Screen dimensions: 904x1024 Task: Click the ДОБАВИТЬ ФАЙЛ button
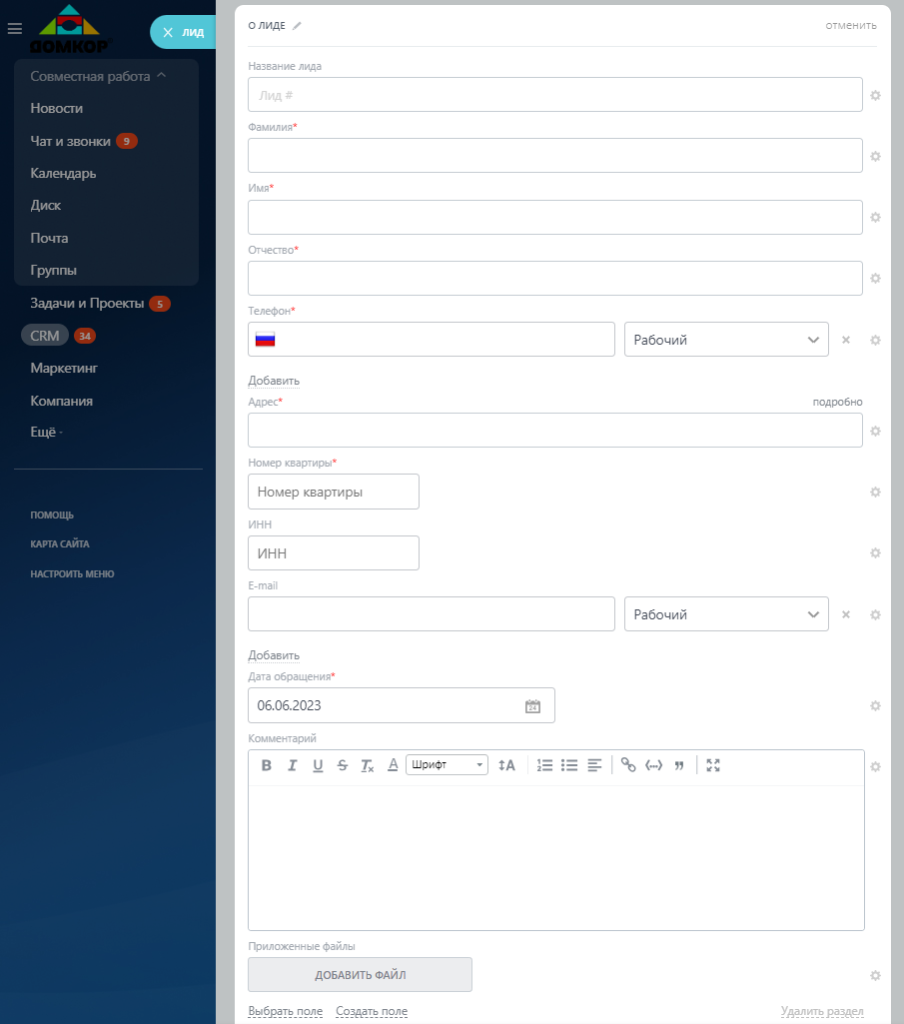coord(360,974)
